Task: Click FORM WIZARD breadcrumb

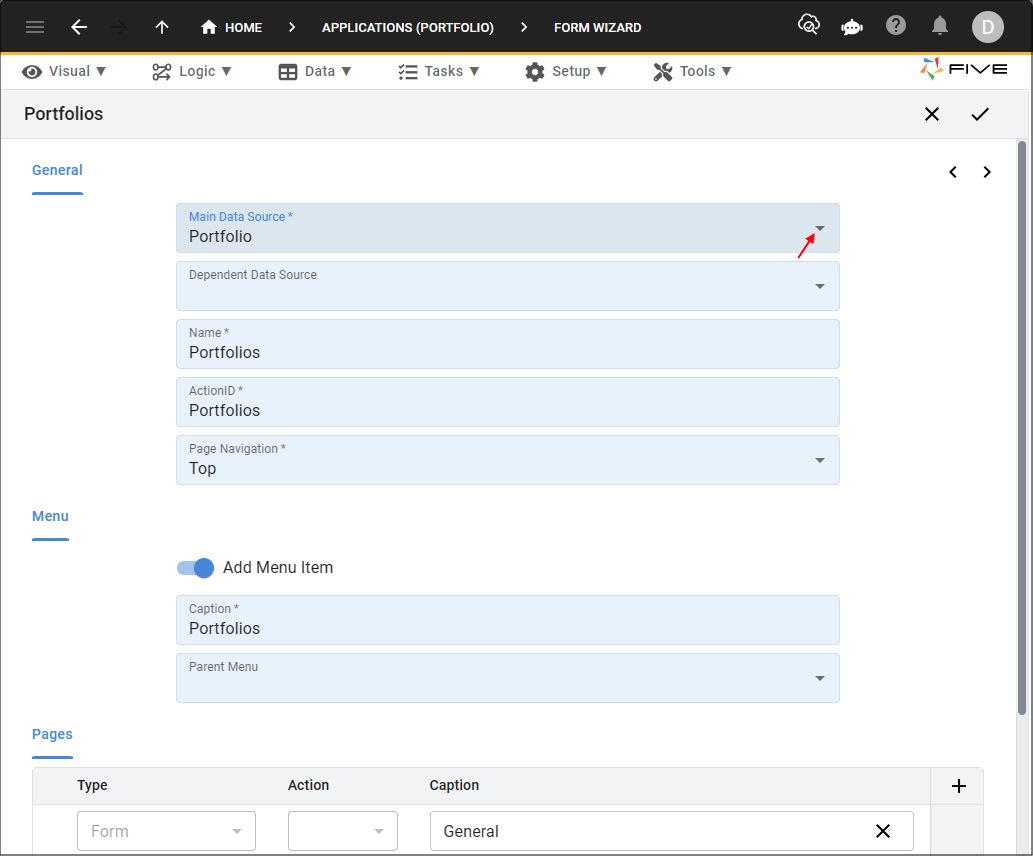Action: click(x=598, y=28)
